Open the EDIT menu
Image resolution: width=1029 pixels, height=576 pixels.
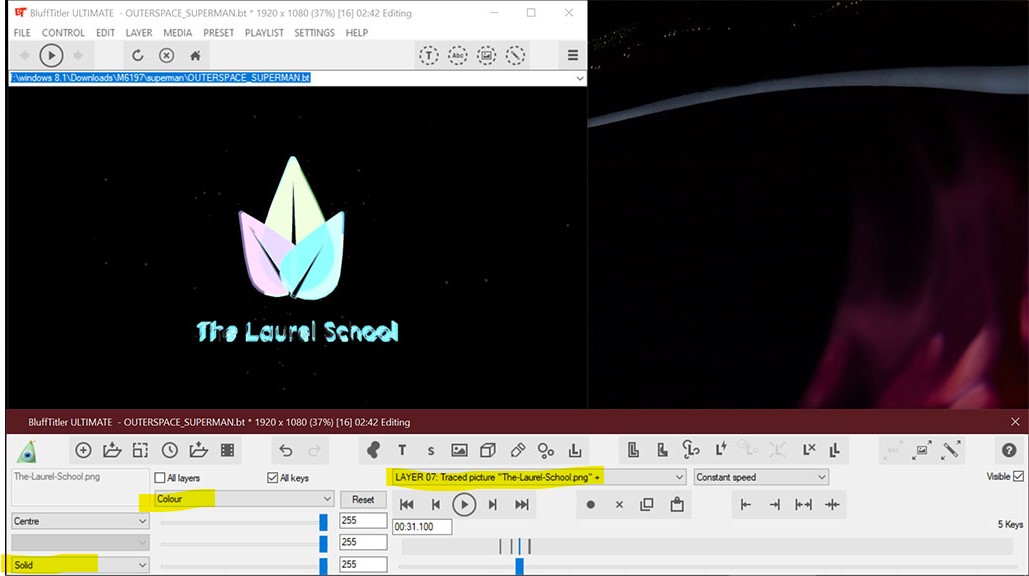click(x=105, y=33)
